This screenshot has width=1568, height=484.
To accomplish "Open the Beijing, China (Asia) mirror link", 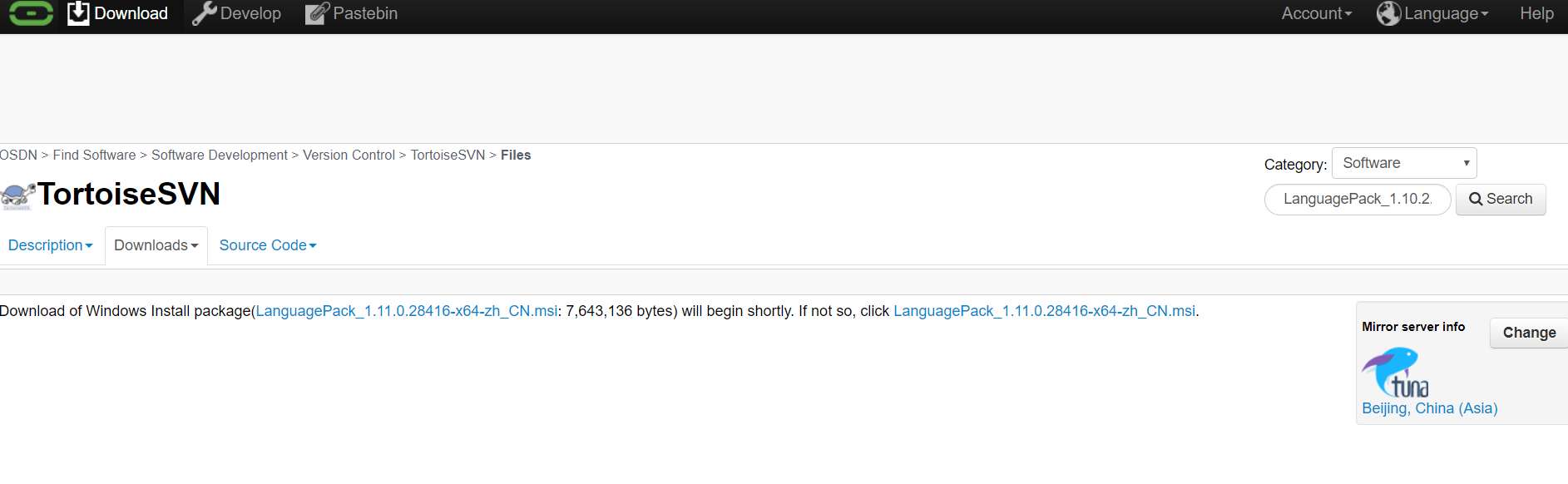I will click(1429, 408).
